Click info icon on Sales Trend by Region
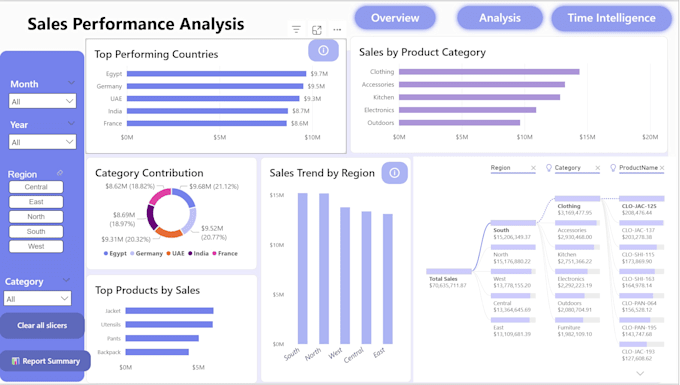 [x=394, y=173]
